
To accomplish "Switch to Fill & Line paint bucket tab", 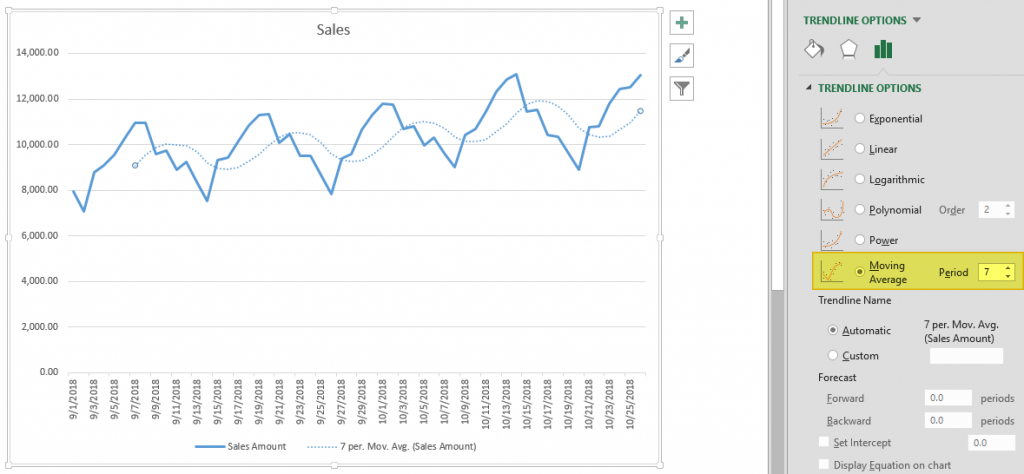I will [814, 49].
